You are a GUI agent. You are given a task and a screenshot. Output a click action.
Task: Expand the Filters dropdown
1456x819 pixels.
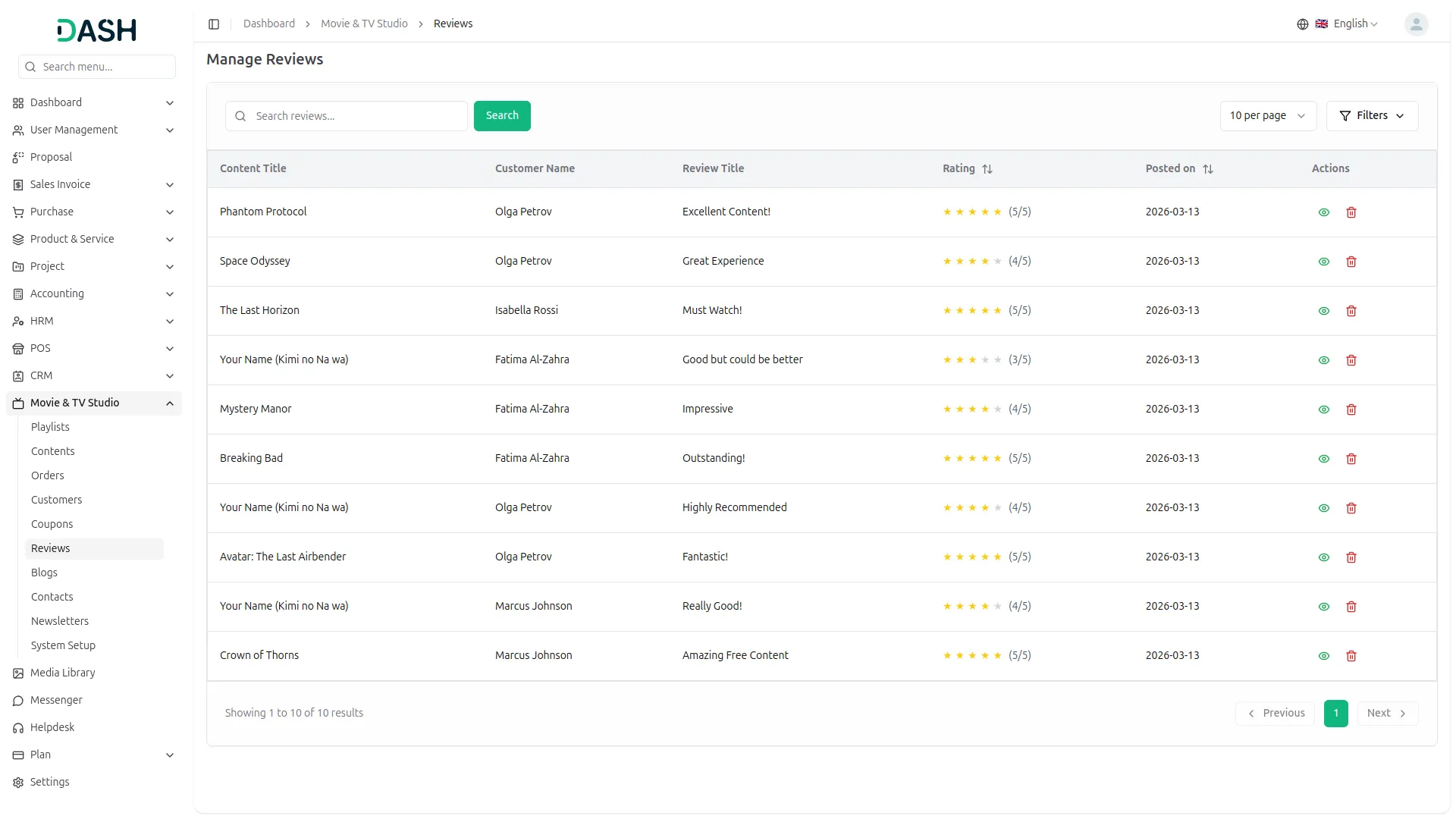point(1371,116)
